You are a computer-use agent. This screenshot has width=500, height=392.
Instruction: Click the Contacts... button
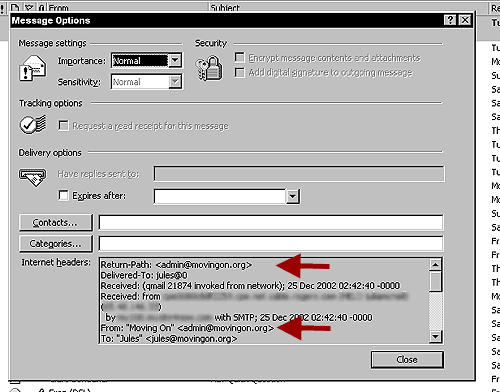coord(55,222)
